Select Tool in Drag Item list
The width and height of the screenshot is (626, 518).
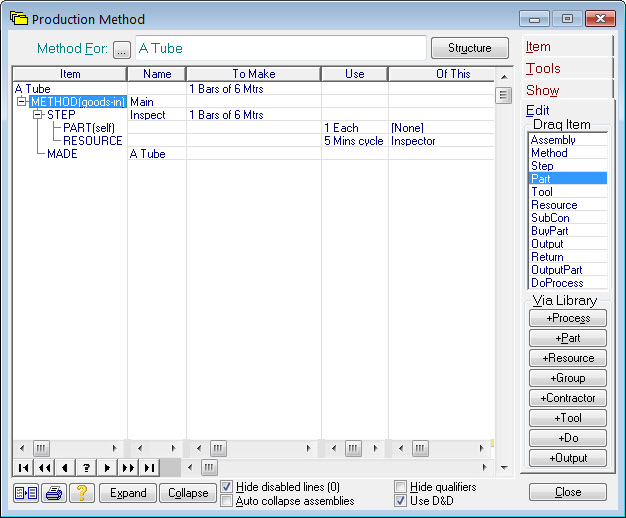click(568, 192)
